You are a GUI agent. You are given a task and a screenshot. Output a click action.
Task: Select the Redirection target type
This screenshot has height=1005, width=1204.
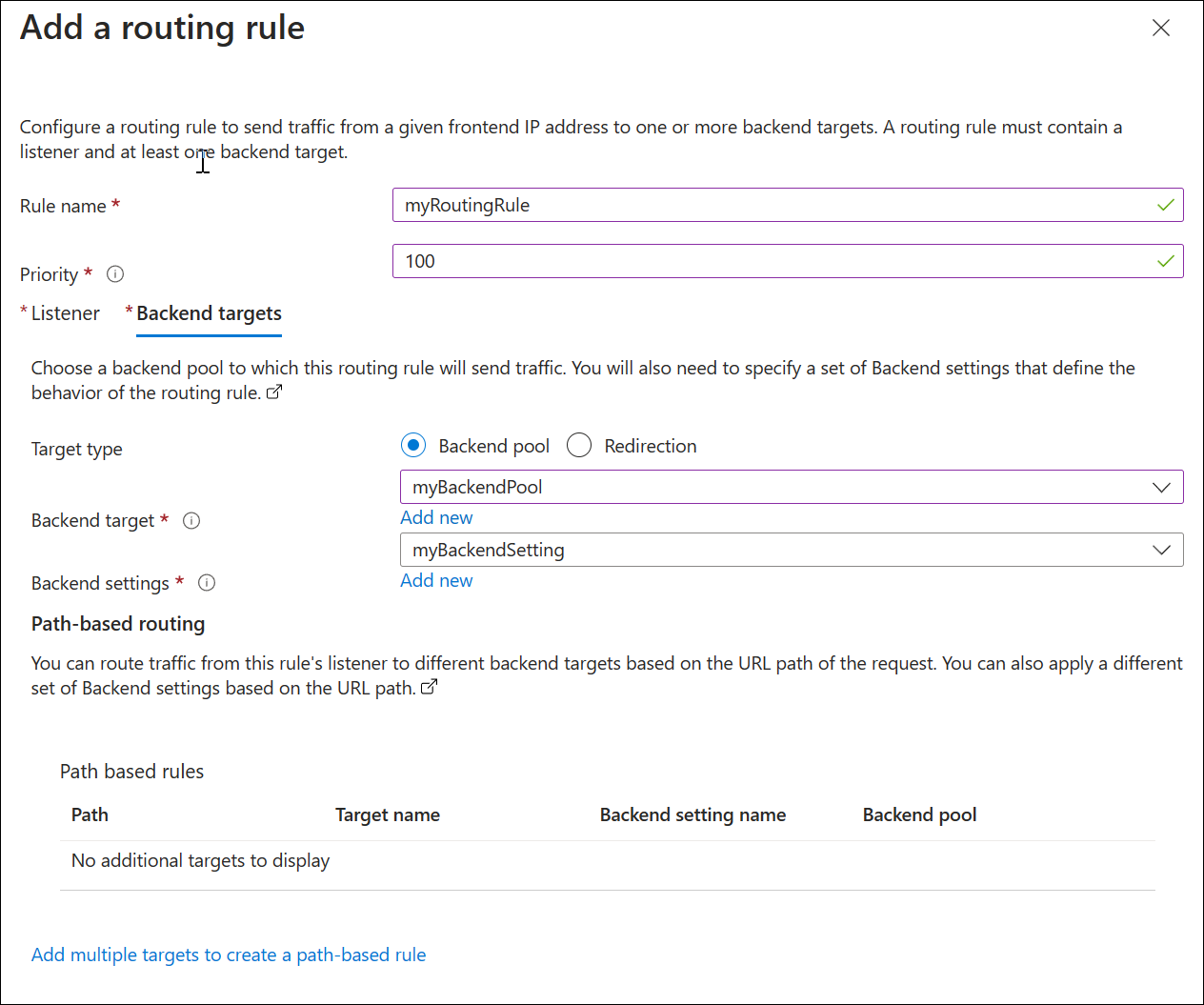578,445
